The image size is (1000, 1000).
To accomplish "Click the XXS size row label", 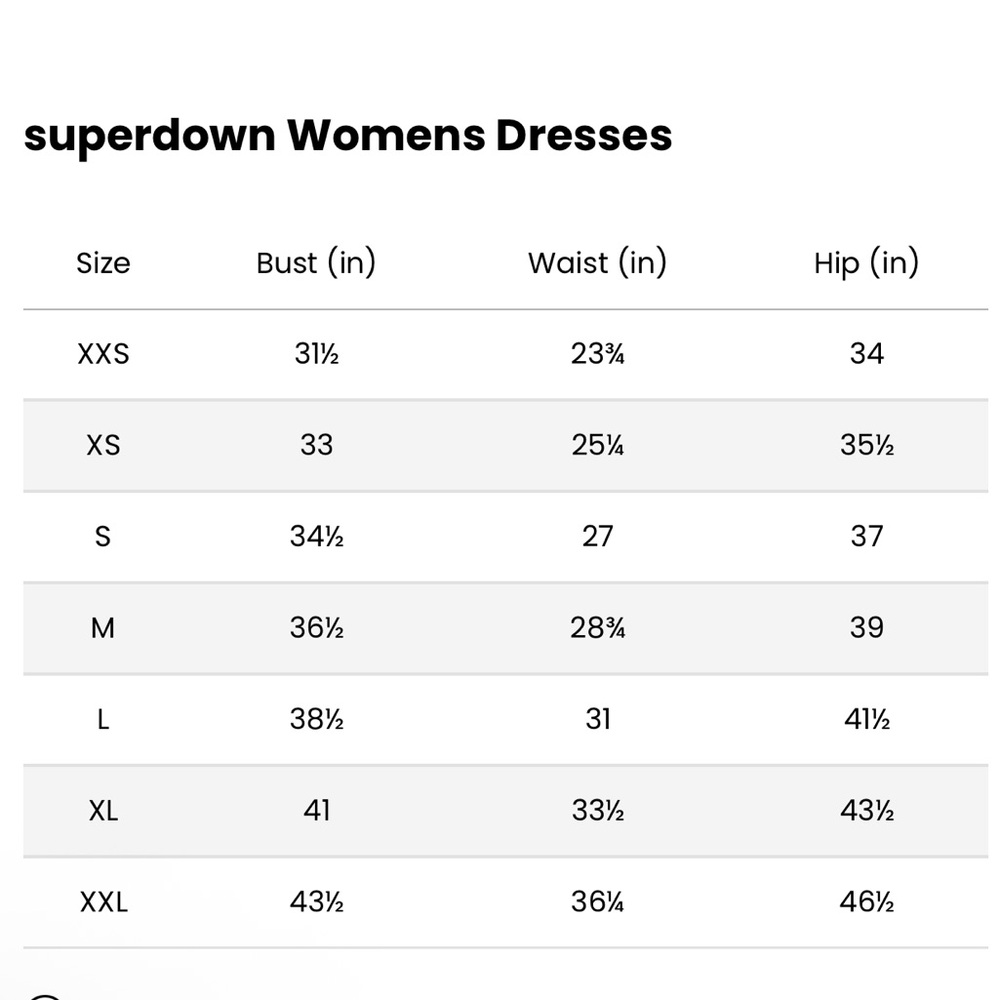I will coord(103,354).
